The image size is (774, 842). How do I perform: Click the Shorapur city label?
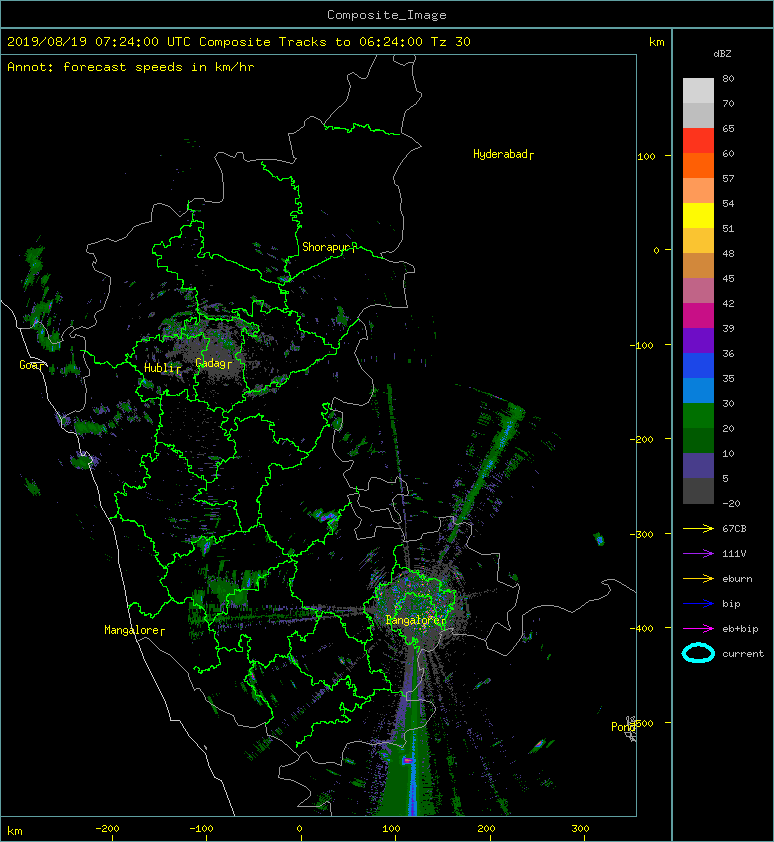click(x=326, y=247)
